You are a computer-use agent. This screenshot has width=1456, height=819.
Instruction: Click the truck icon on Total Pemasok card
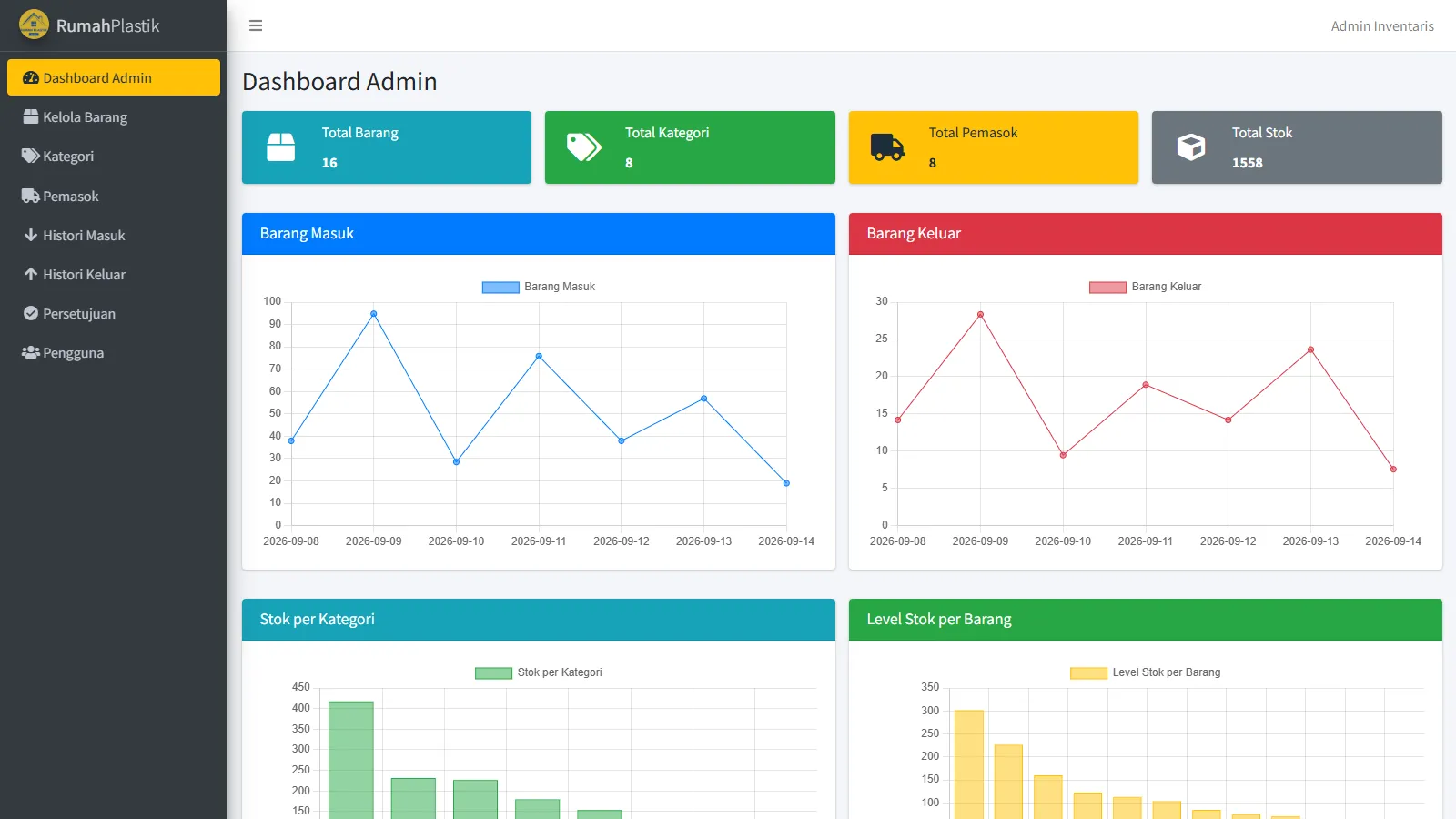tap(887, 147)
